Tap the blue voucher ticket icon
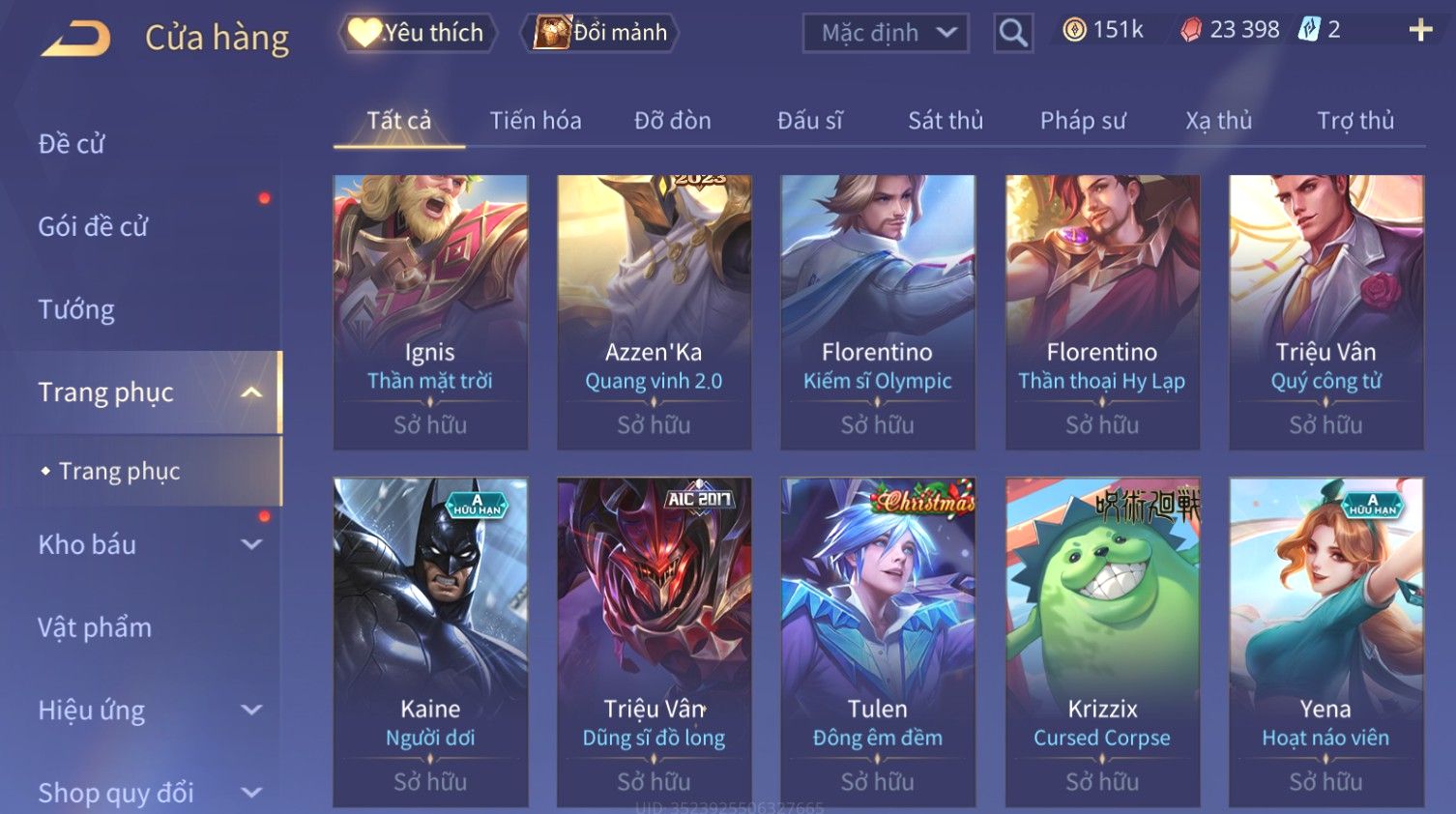1456x814 pixels. point(1308,30)
